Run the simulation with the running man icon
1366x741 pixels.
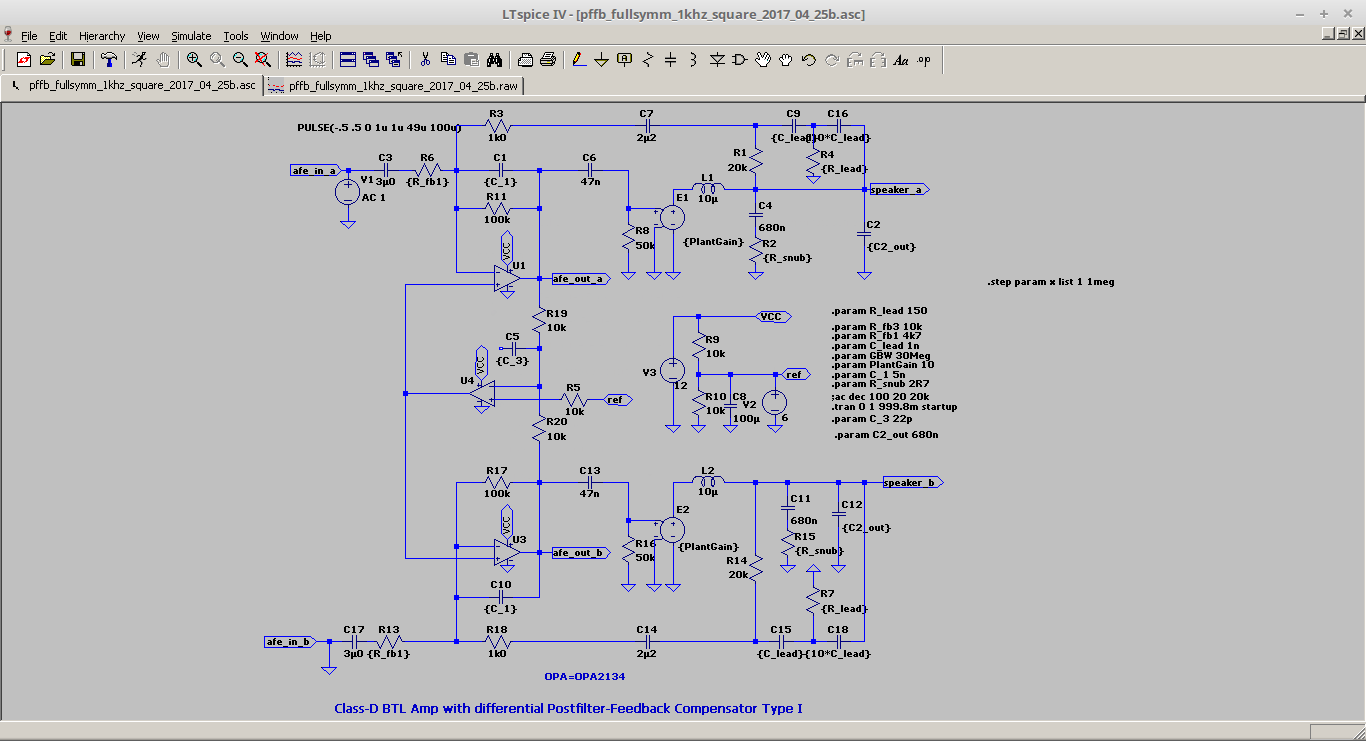tap(139, 60)
